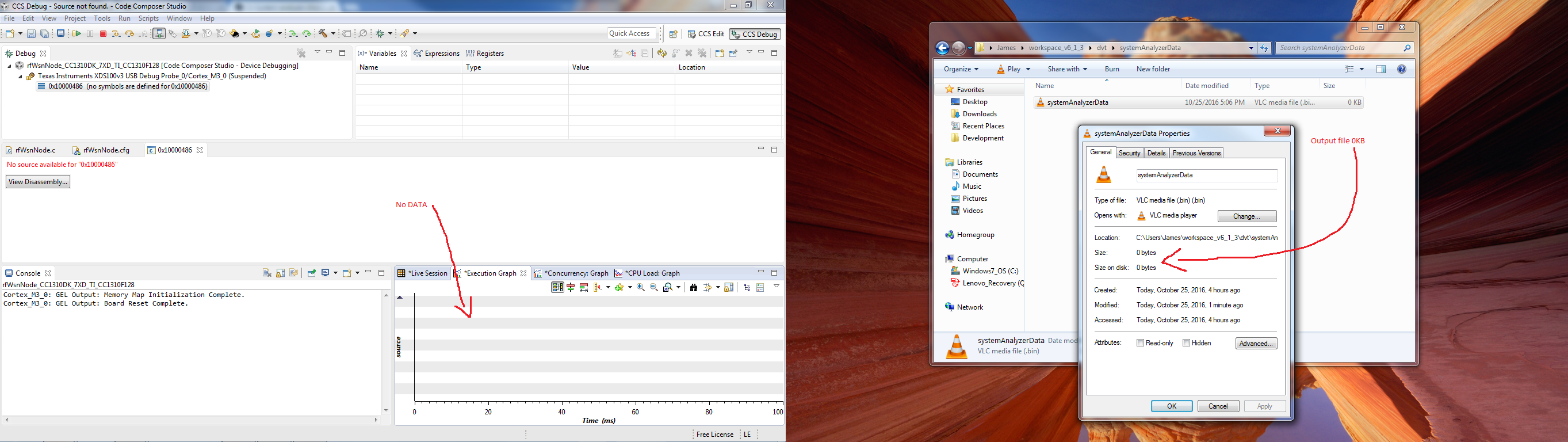Click the yellow star bookmark icon
The height and width of the screenshot is (442, 1568).
[x=619, y=287]
